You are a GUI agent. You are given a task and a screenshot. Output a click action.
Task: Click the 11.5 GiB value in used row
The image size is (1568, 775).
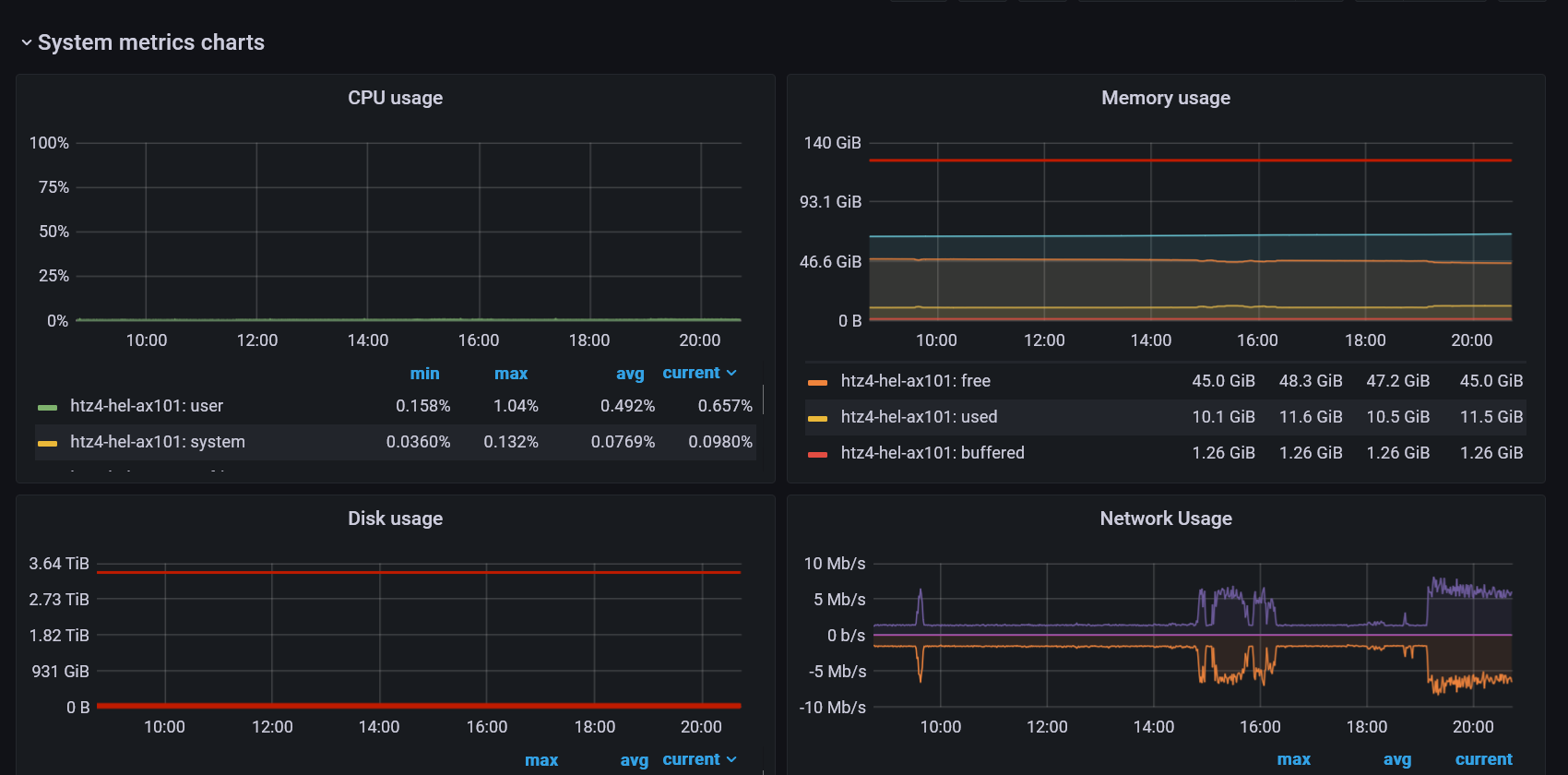click(x=1491, y=417)
